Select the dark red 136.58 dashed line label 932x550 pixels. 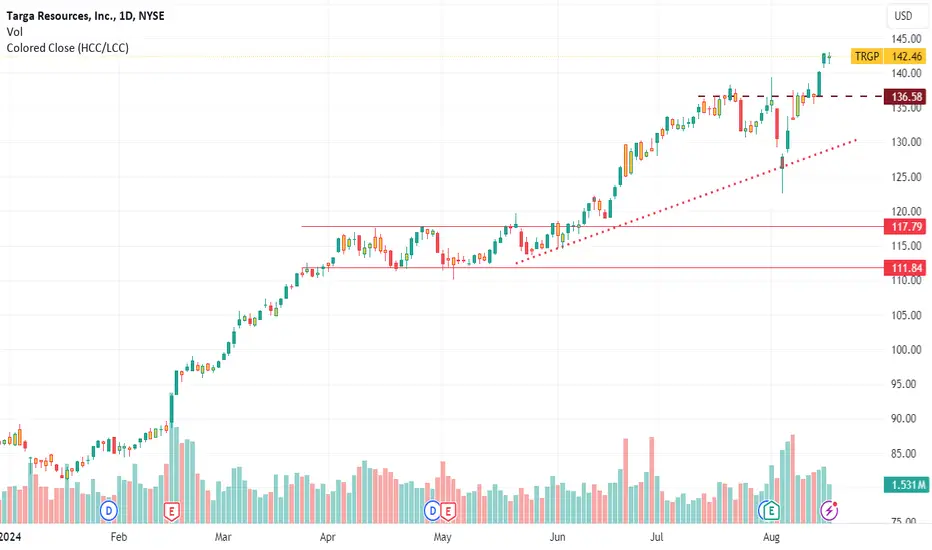coord(906,96)
